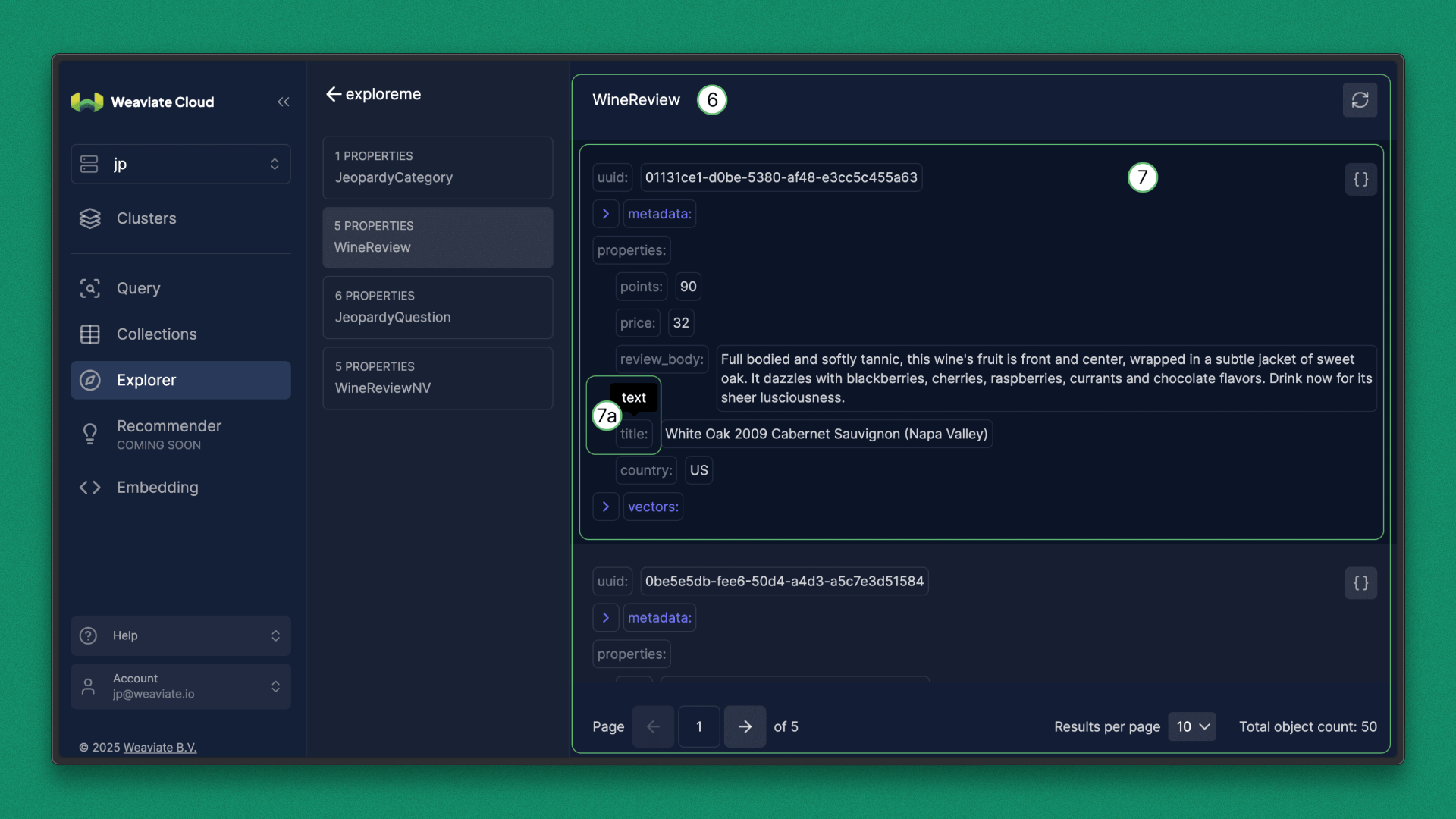The image size is (1456, 819).
Task: Expand metadata of second object
Action: click(605, 617)
